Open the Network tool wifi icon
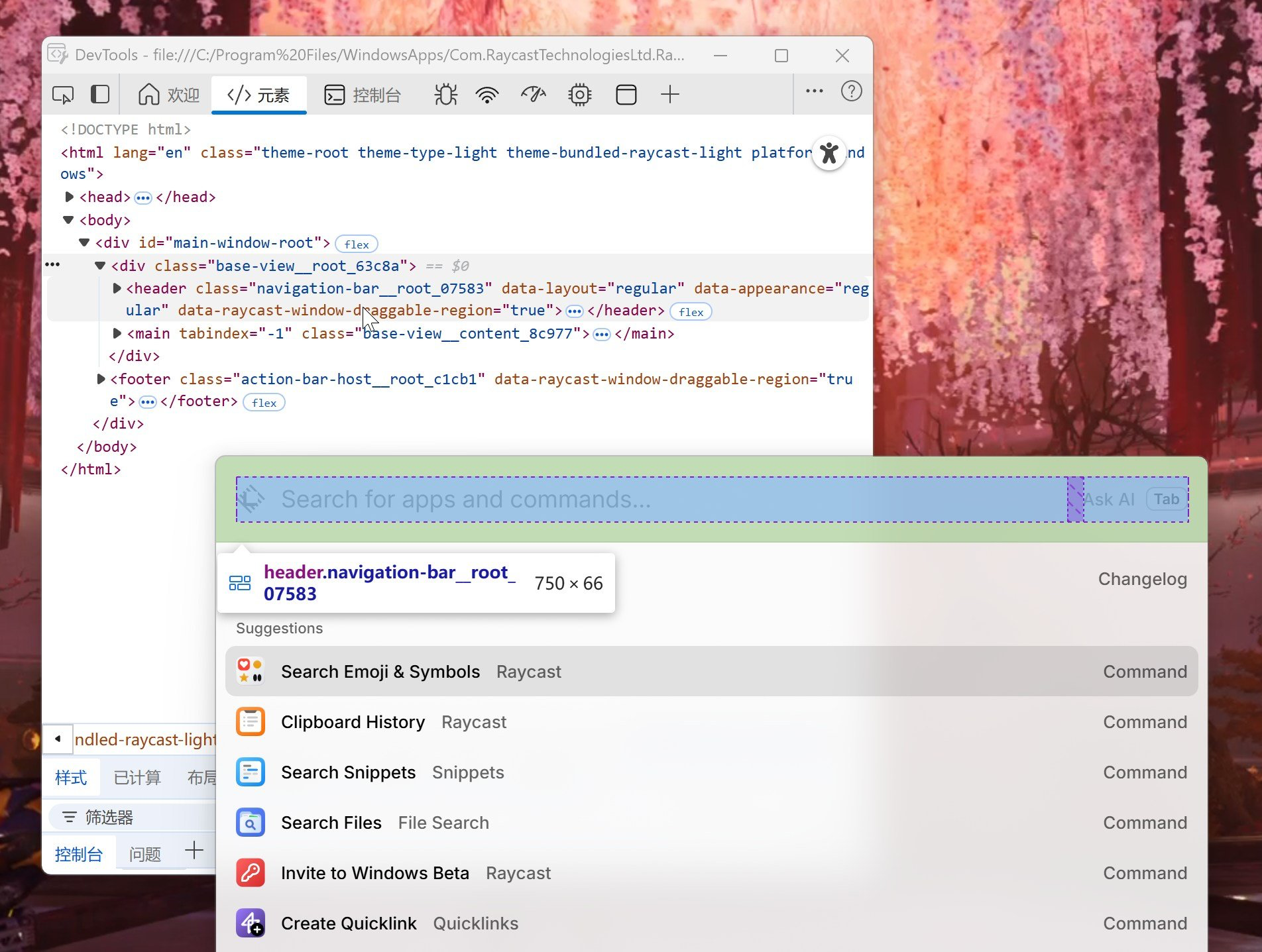 (487, 95)
